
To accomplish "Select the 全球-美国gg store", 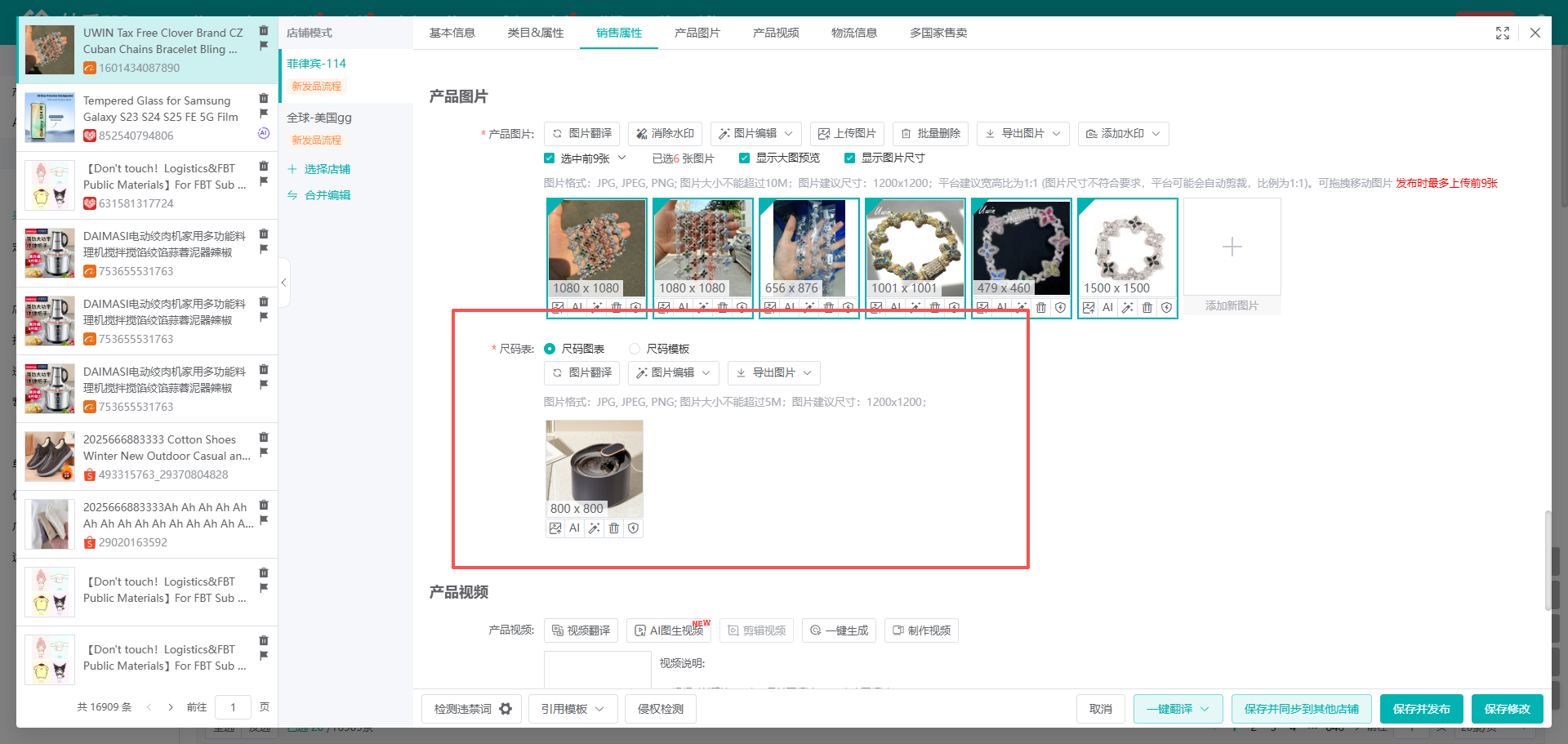I will (319, 118).
